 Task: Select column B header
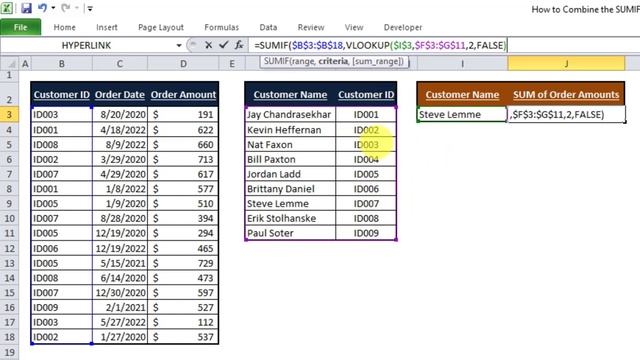click(x=62, y=64)
